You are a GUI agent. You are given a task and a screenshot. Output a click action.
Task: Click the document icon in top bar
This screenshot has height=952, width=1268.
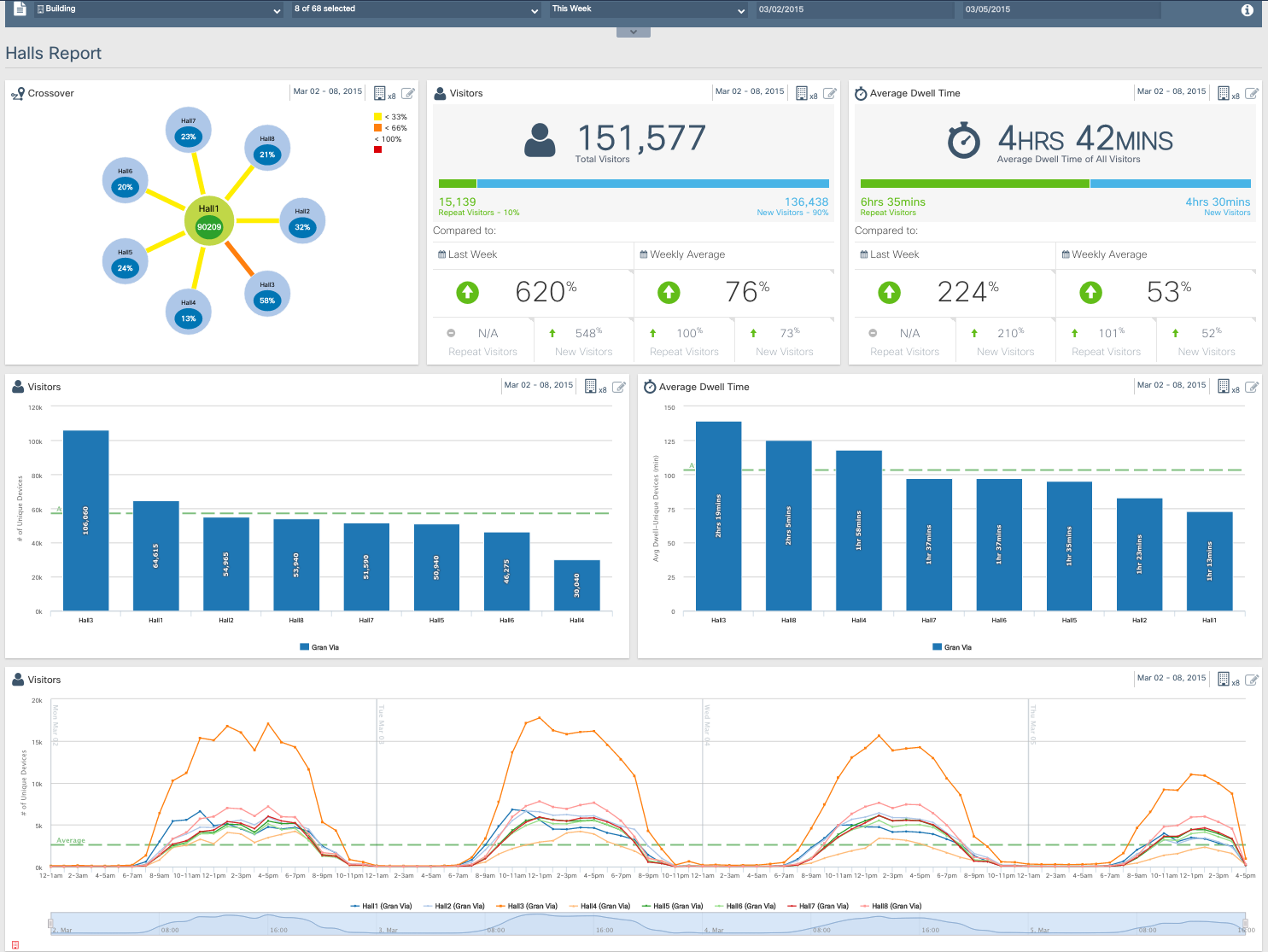[x=20, y=9]
